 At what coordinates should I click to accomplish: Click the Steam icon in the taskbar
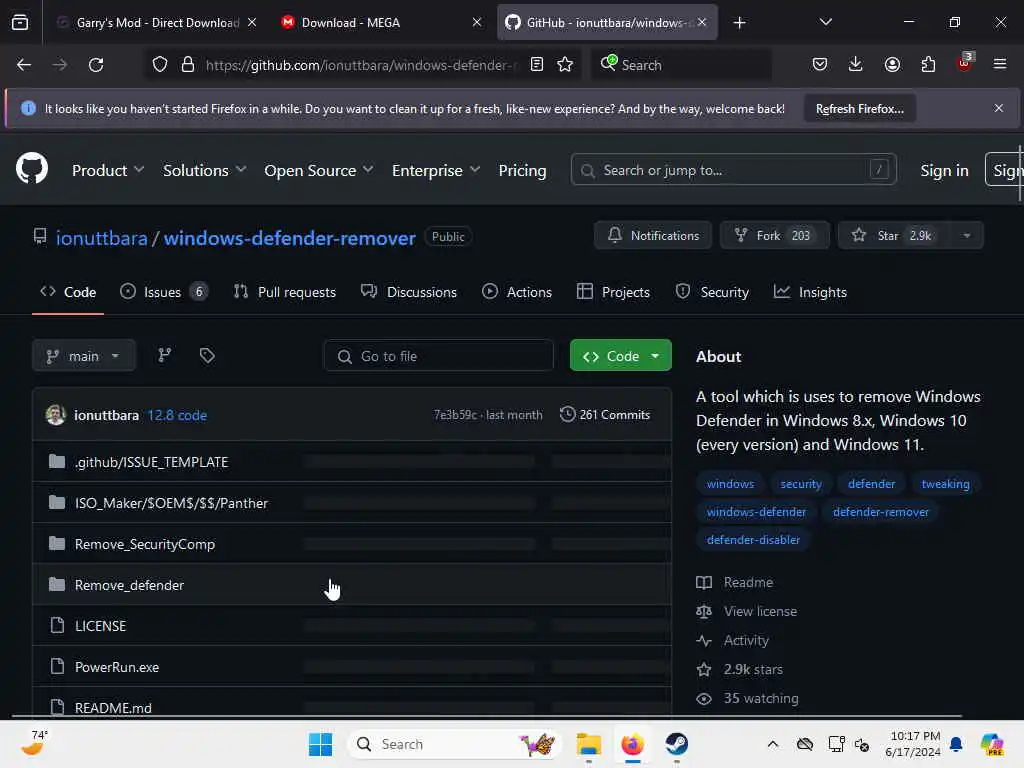coord(677,744)
